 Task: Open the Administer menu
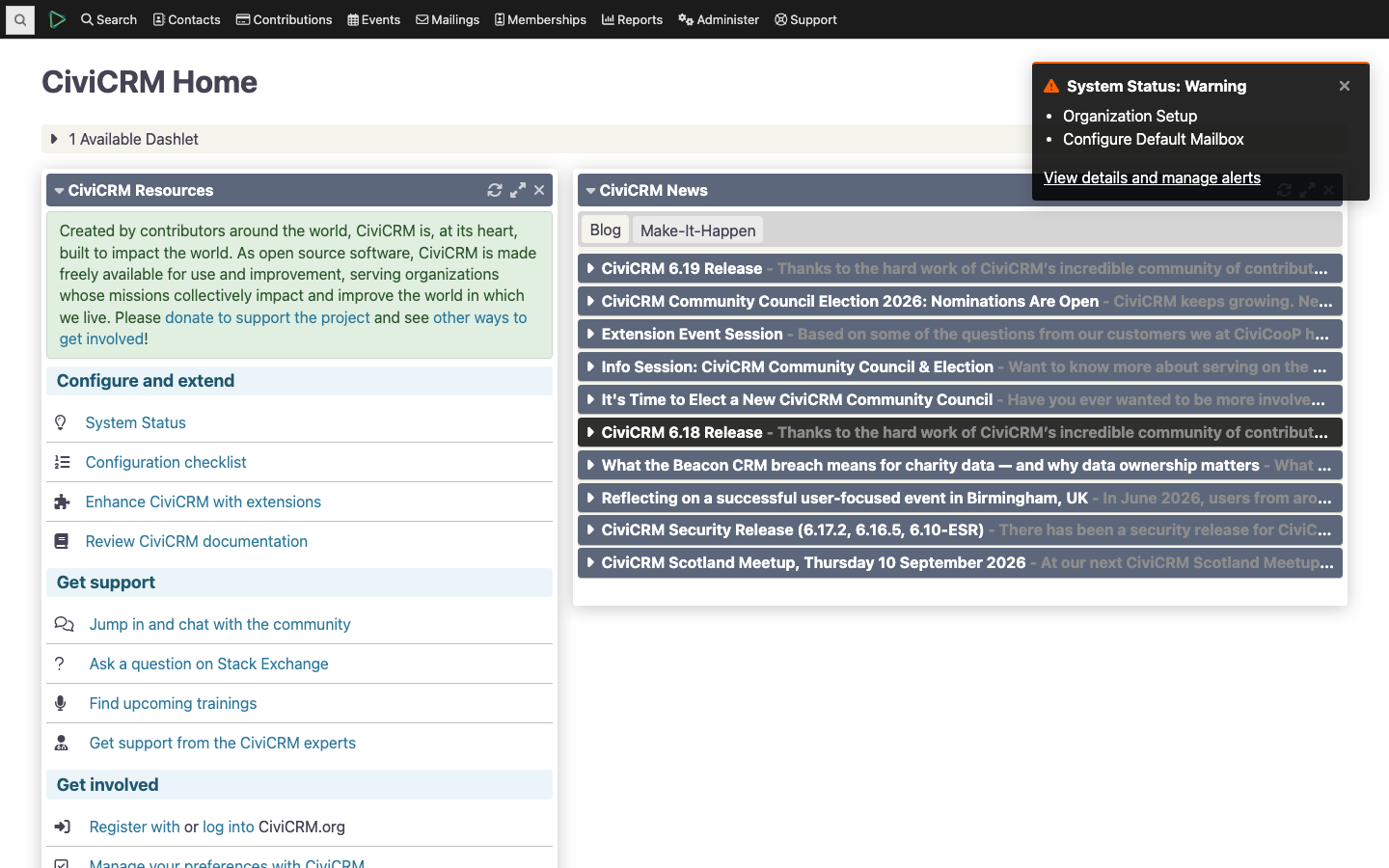[x=719, y=19]
